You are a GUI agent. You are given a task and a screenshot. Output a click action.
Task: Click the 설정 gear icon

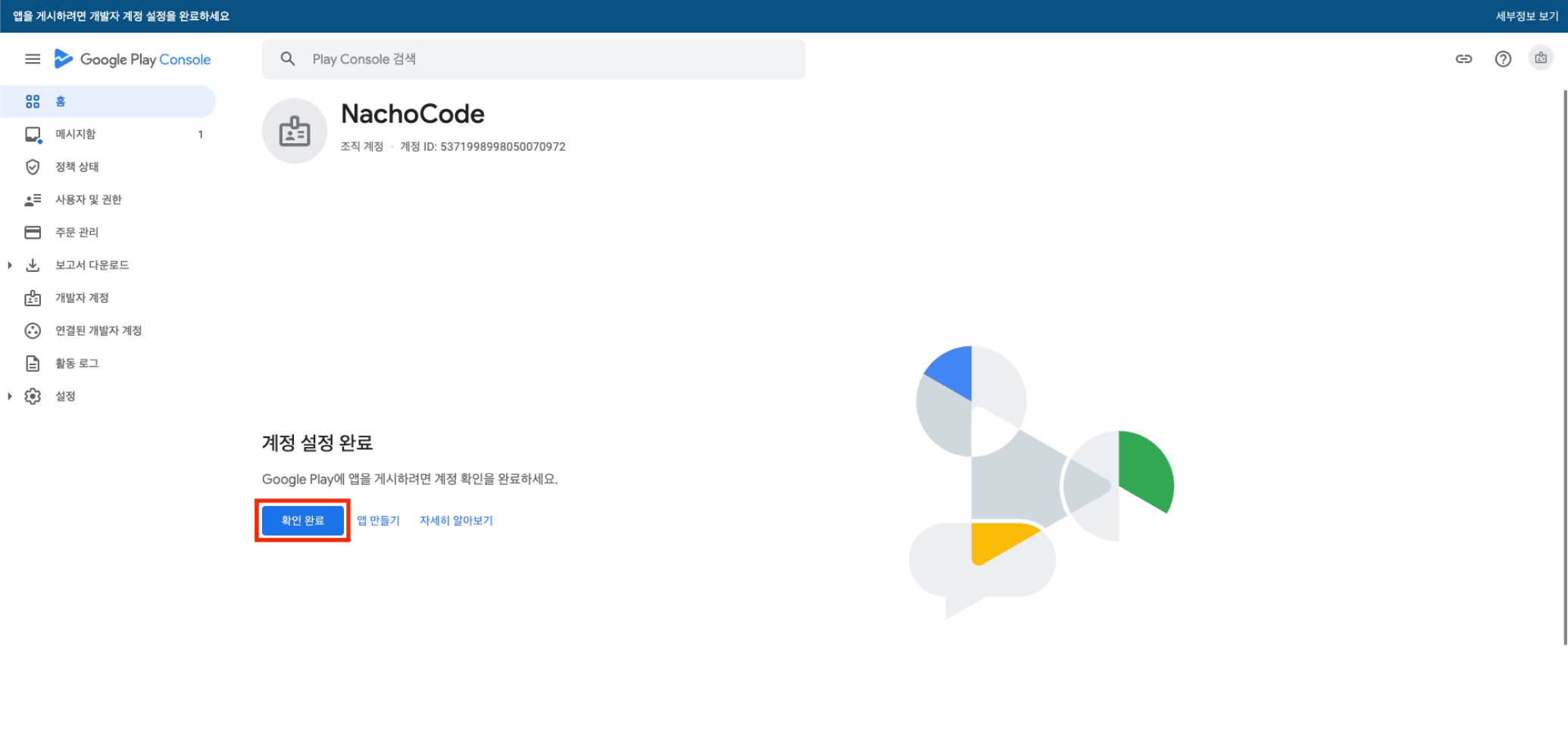tap(33, 396)
